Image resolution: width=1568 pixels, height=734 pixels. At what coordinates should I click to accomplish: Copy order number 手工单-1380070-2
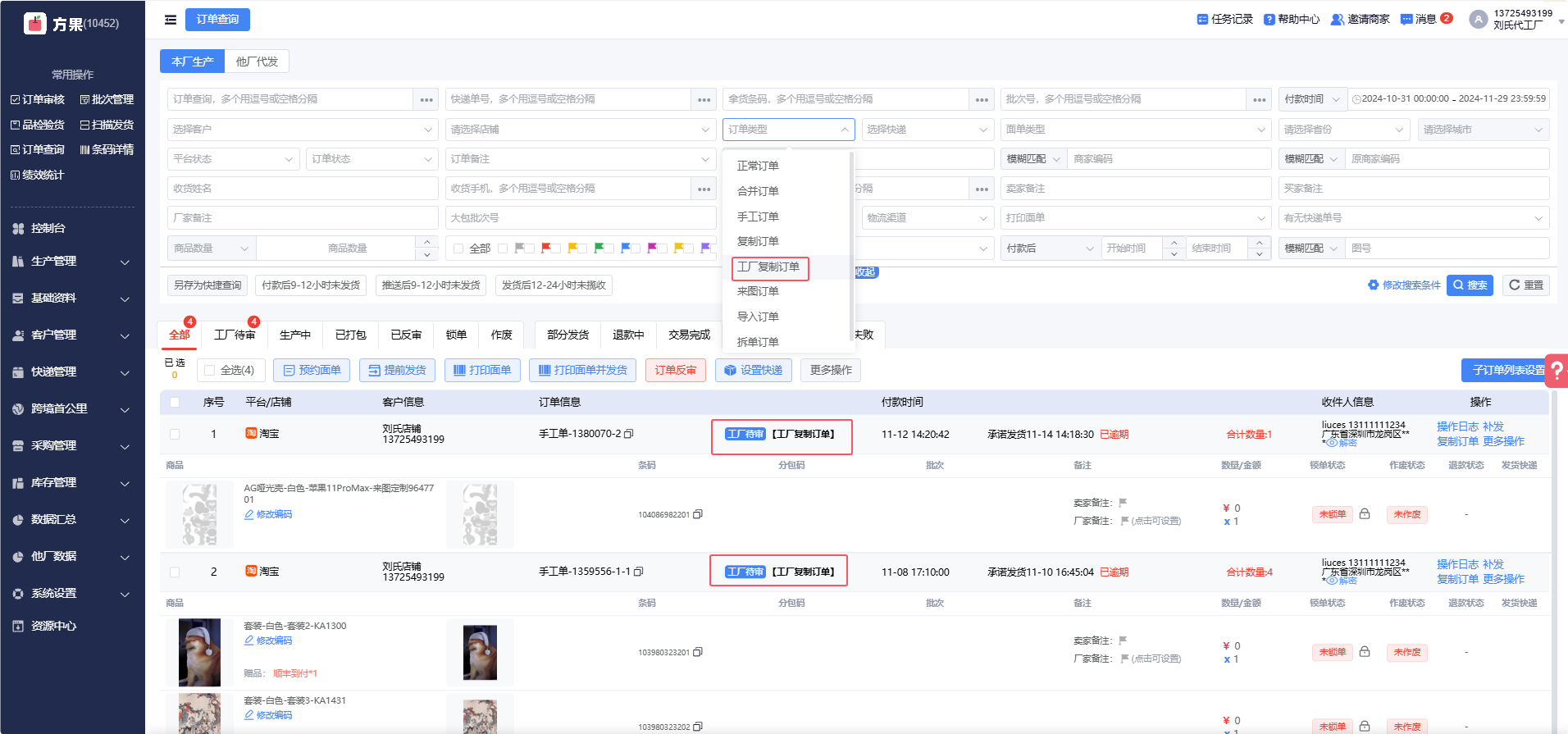[629, 434]
